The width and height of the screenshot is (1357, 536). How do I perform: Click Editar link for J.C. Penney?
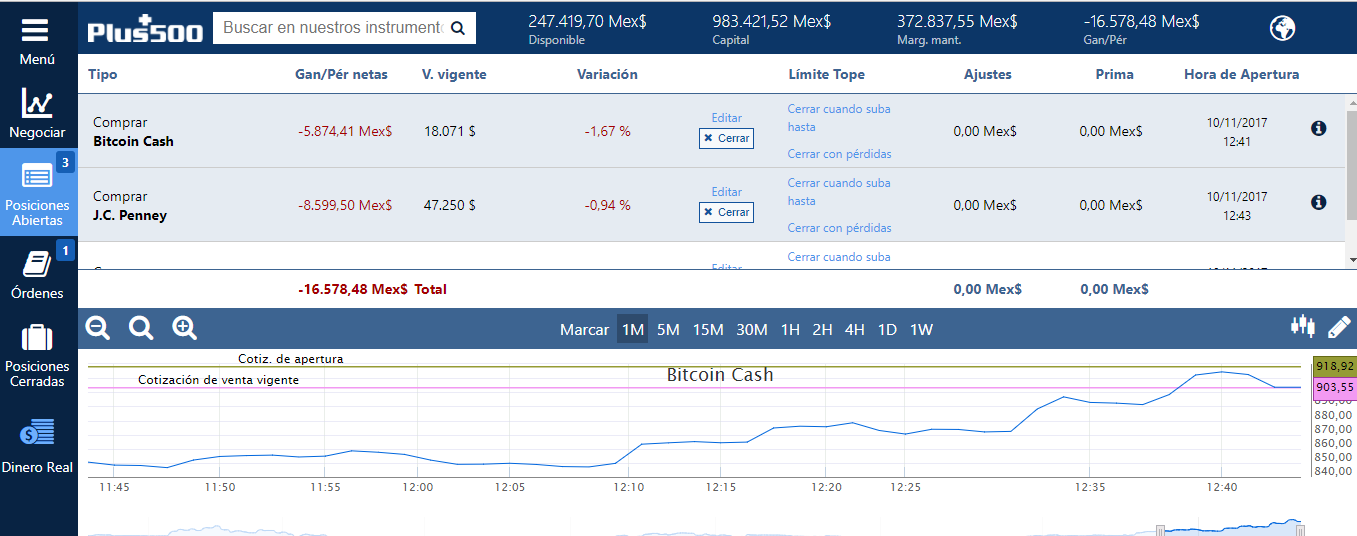click(x=727, y=192)
